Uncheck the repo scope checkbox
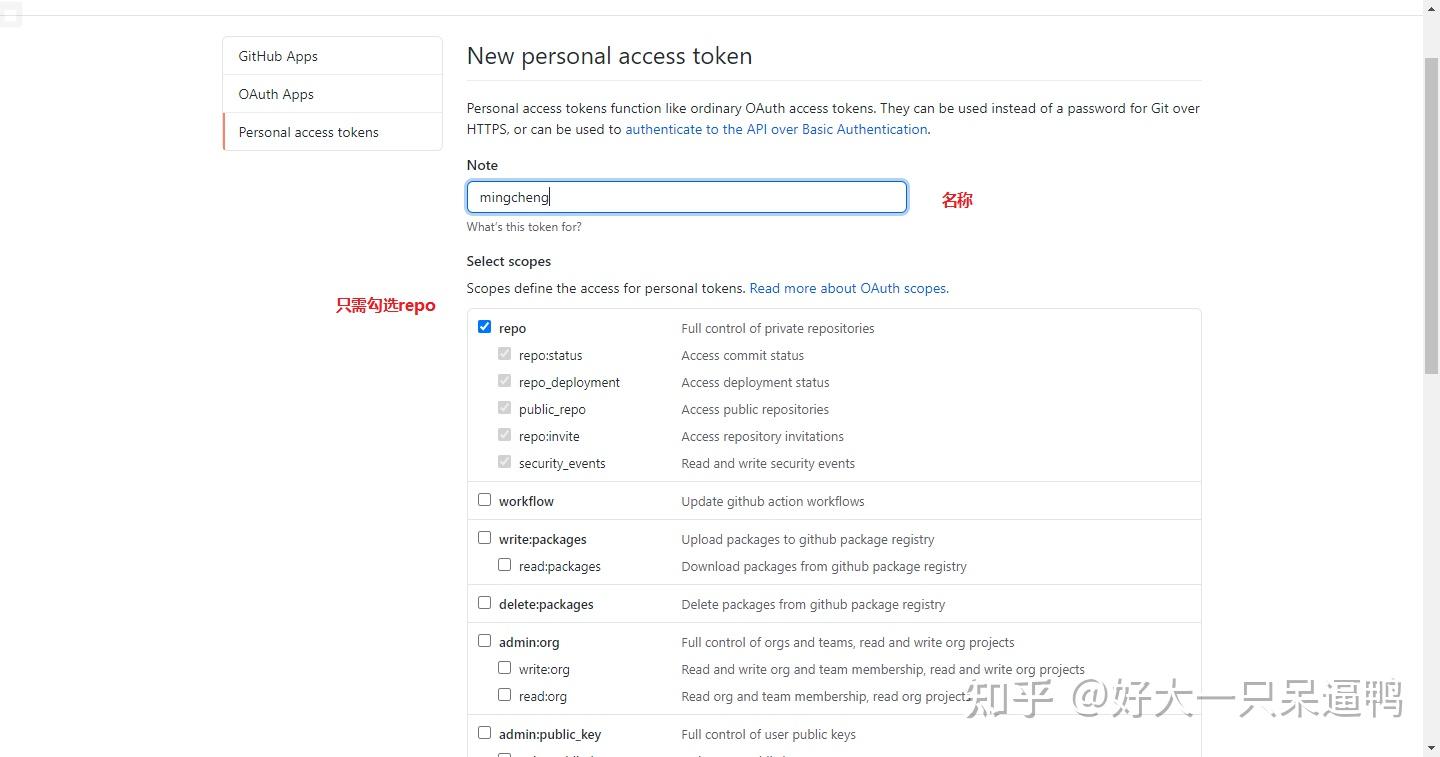This screenshot has width=1440, height=757. click(x=484, y=326)
